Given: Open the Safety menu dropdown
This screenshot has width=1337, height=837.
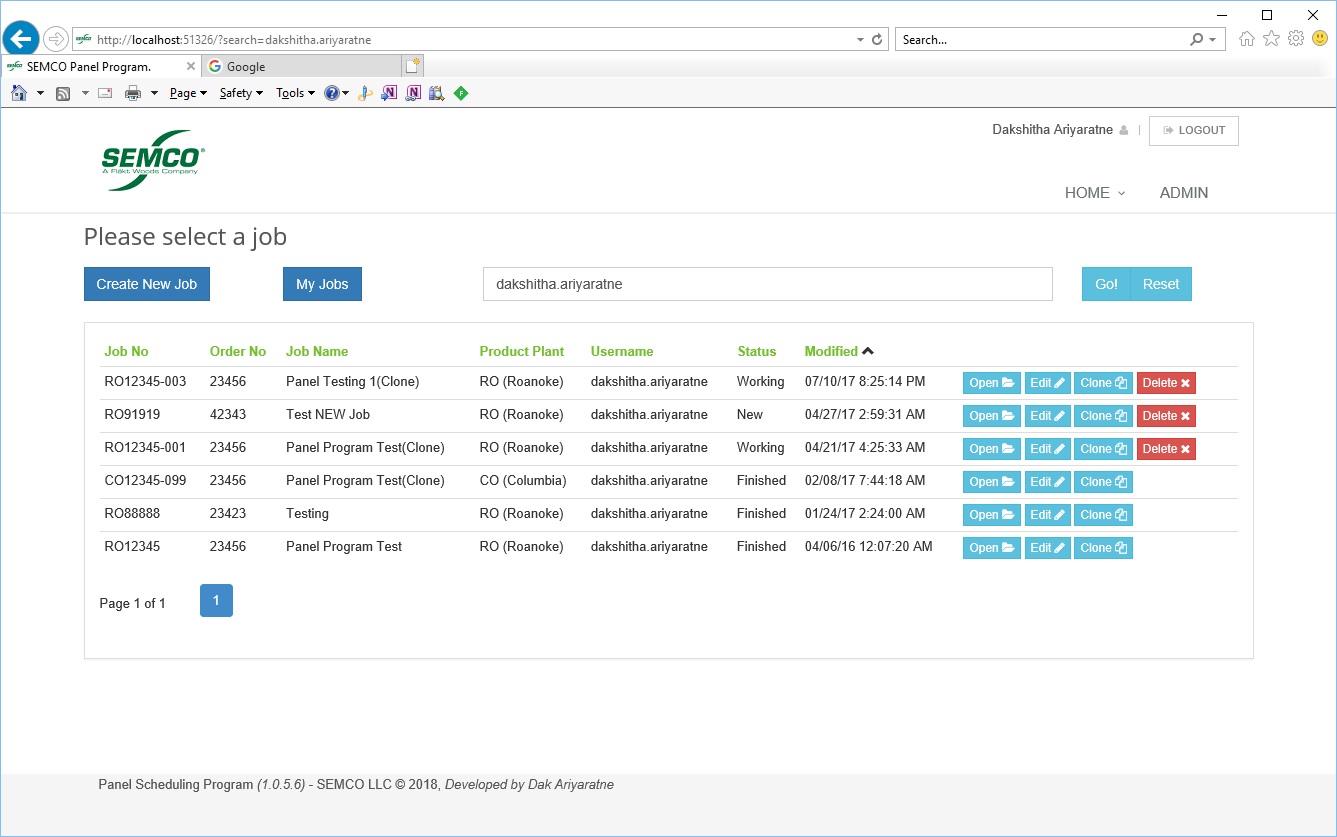Looking at the screenshot, I should tap(241, 93).
